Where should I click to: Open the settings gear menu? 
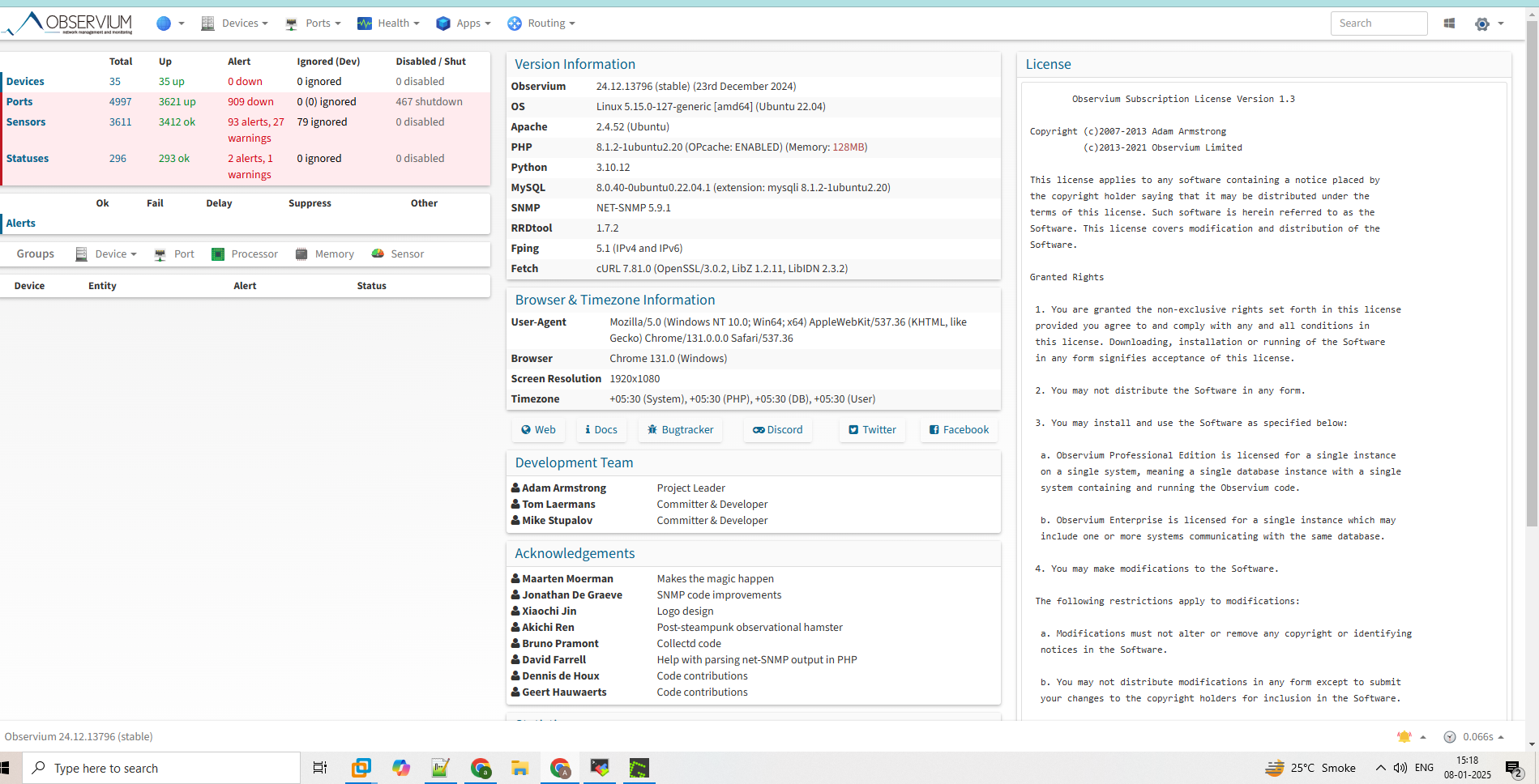1482,23
